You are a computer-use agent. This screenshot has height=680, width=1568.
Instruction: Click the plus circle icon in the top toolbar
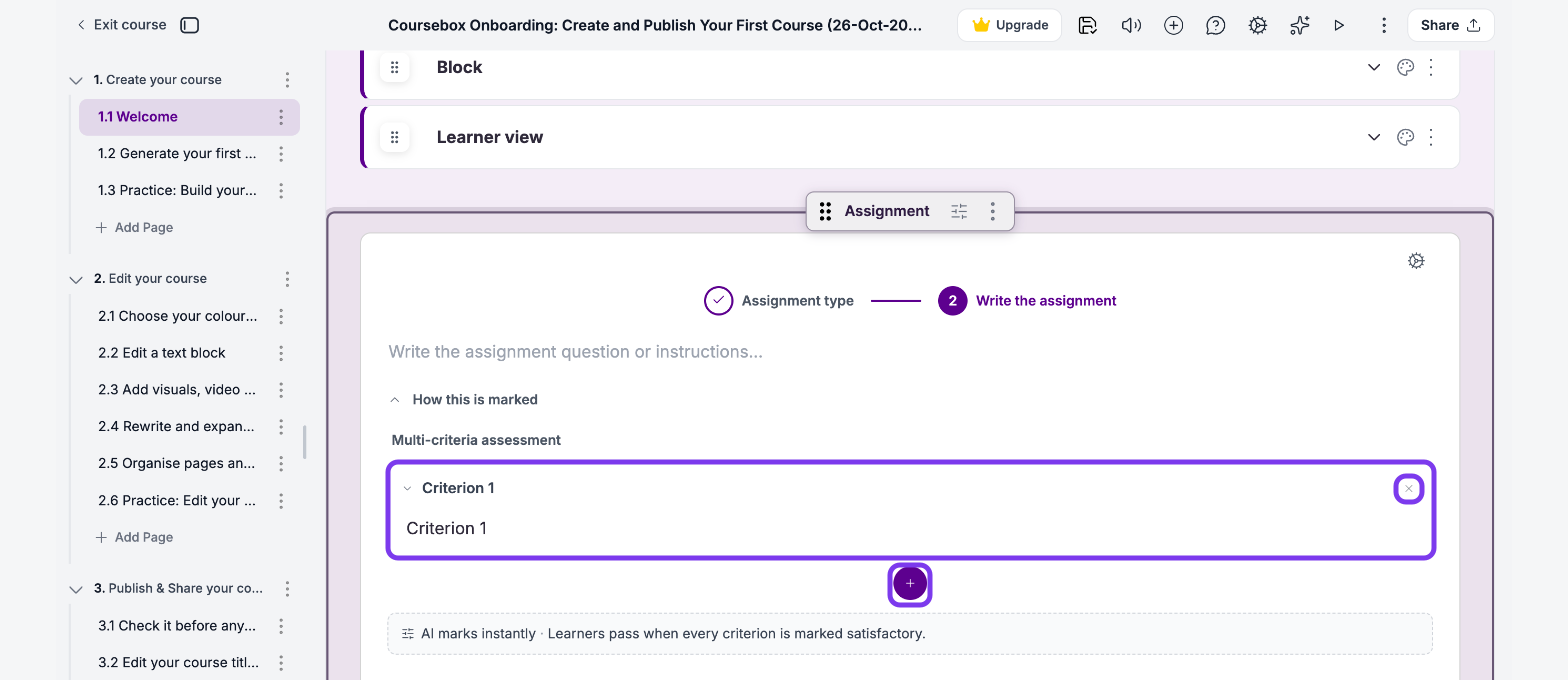(x=1174, y=25)
